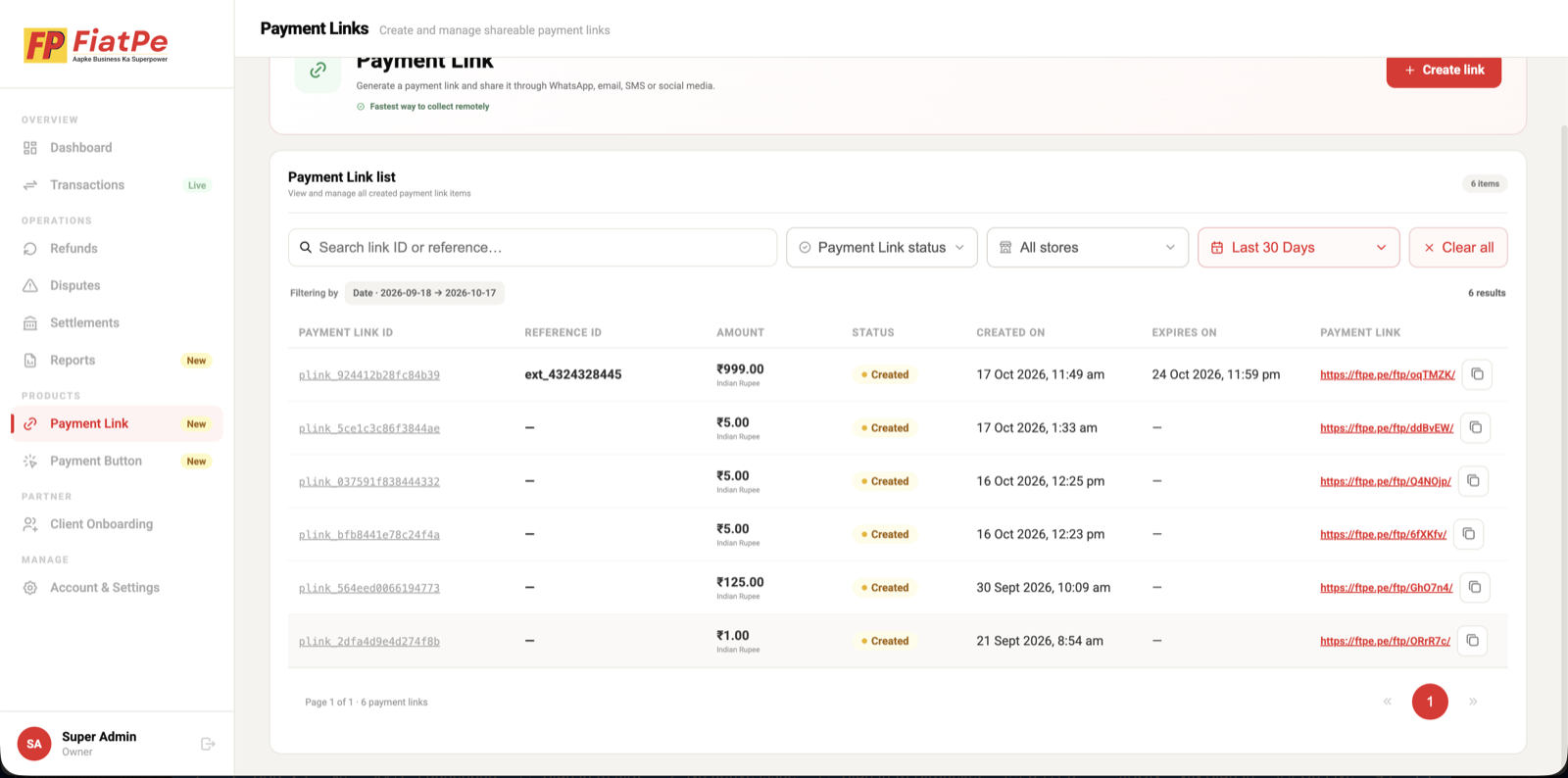Open Client Onboarding in the sidebar
The image size is (1568, 778).
[117, 524]
